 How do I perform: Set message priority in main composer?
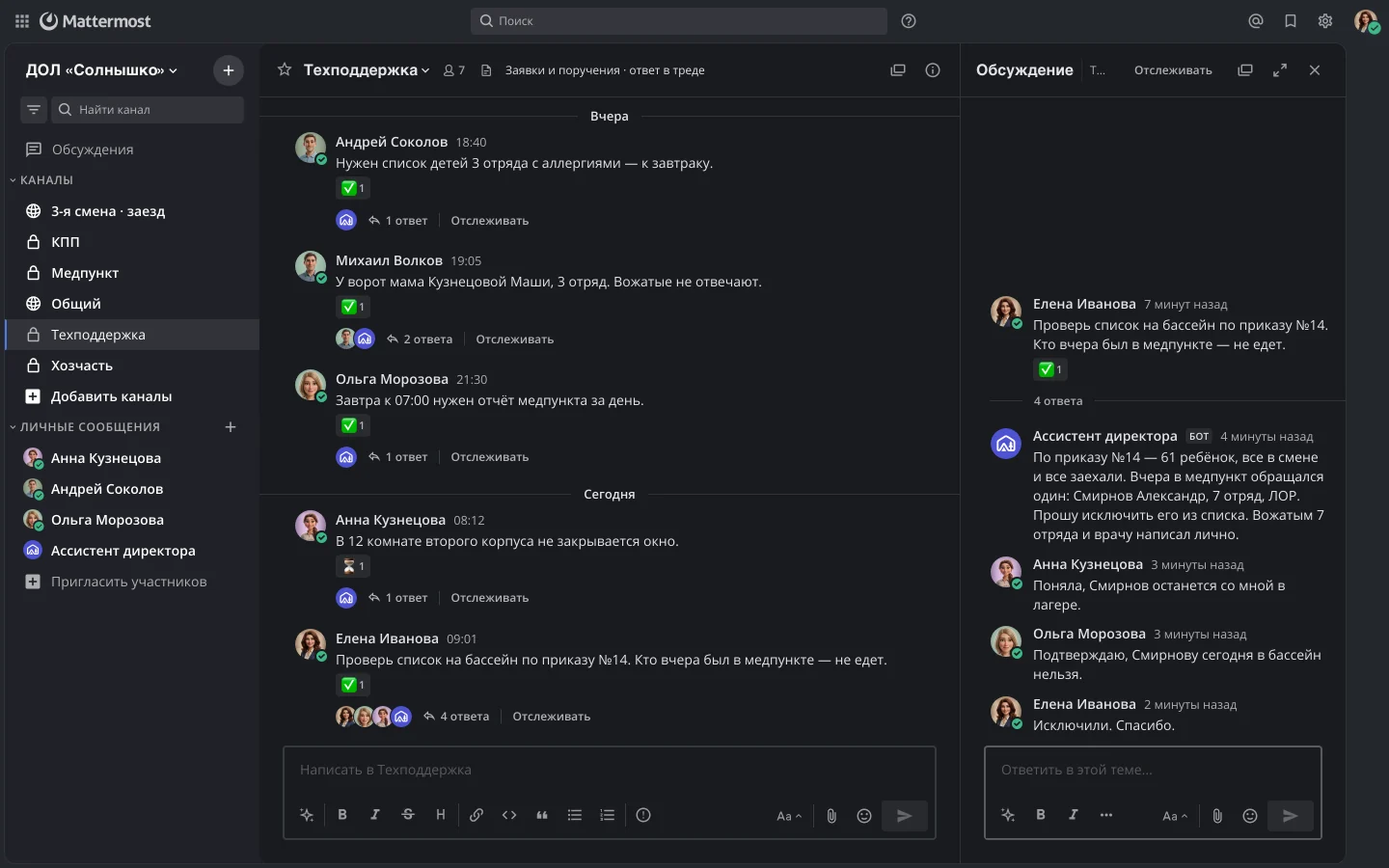tap(643, 815)
